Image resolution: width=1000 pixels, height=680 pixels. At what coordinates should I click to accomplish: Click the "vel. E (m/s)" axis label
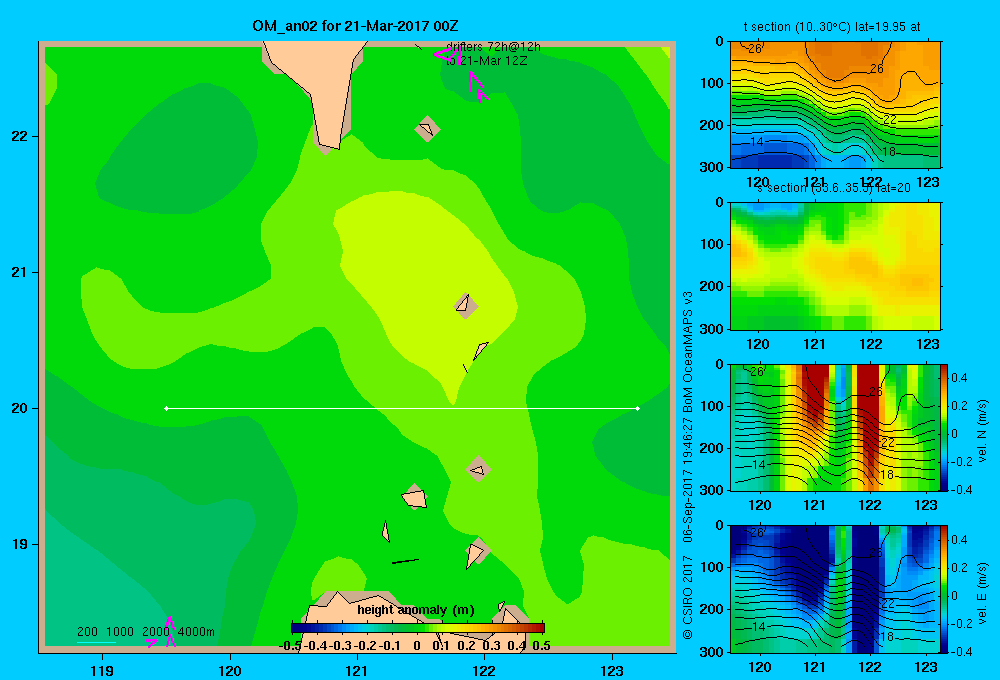click(983, 593)
